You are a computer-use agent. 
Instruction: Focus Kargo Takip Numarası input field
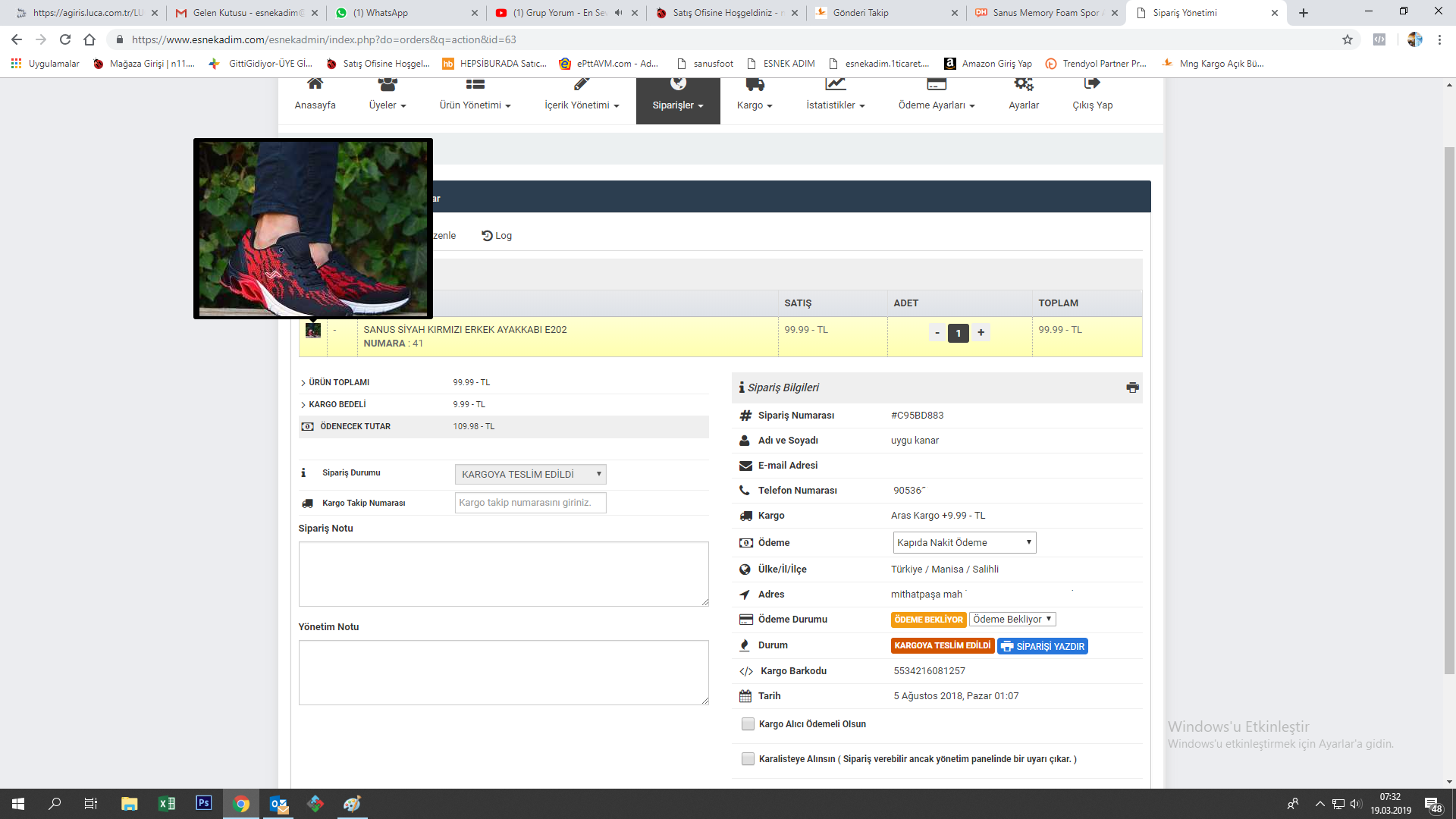530,503
